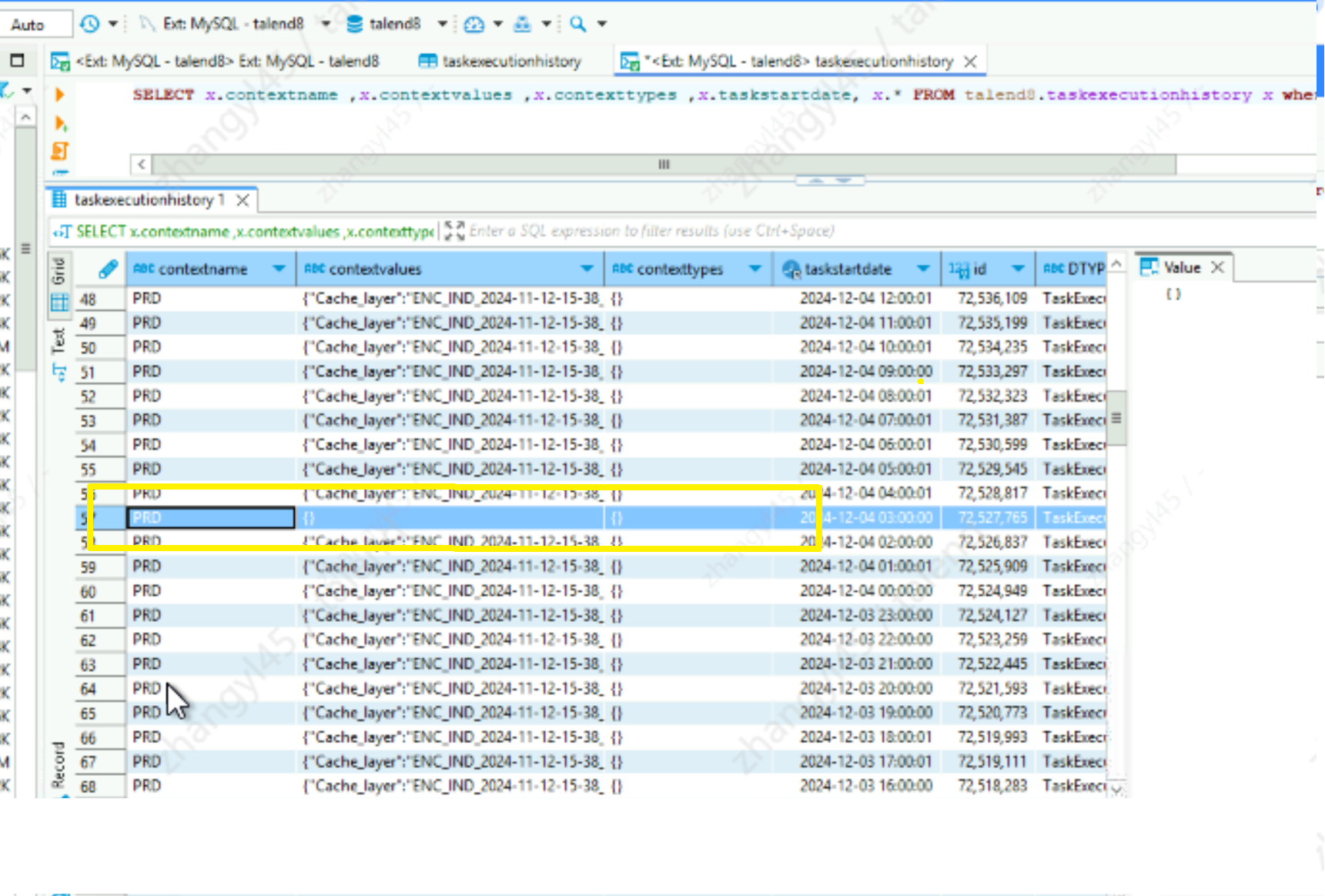
Task: Expand the Ext: MySQL - talend8 connection selector
Action: (x=326, y=23)
